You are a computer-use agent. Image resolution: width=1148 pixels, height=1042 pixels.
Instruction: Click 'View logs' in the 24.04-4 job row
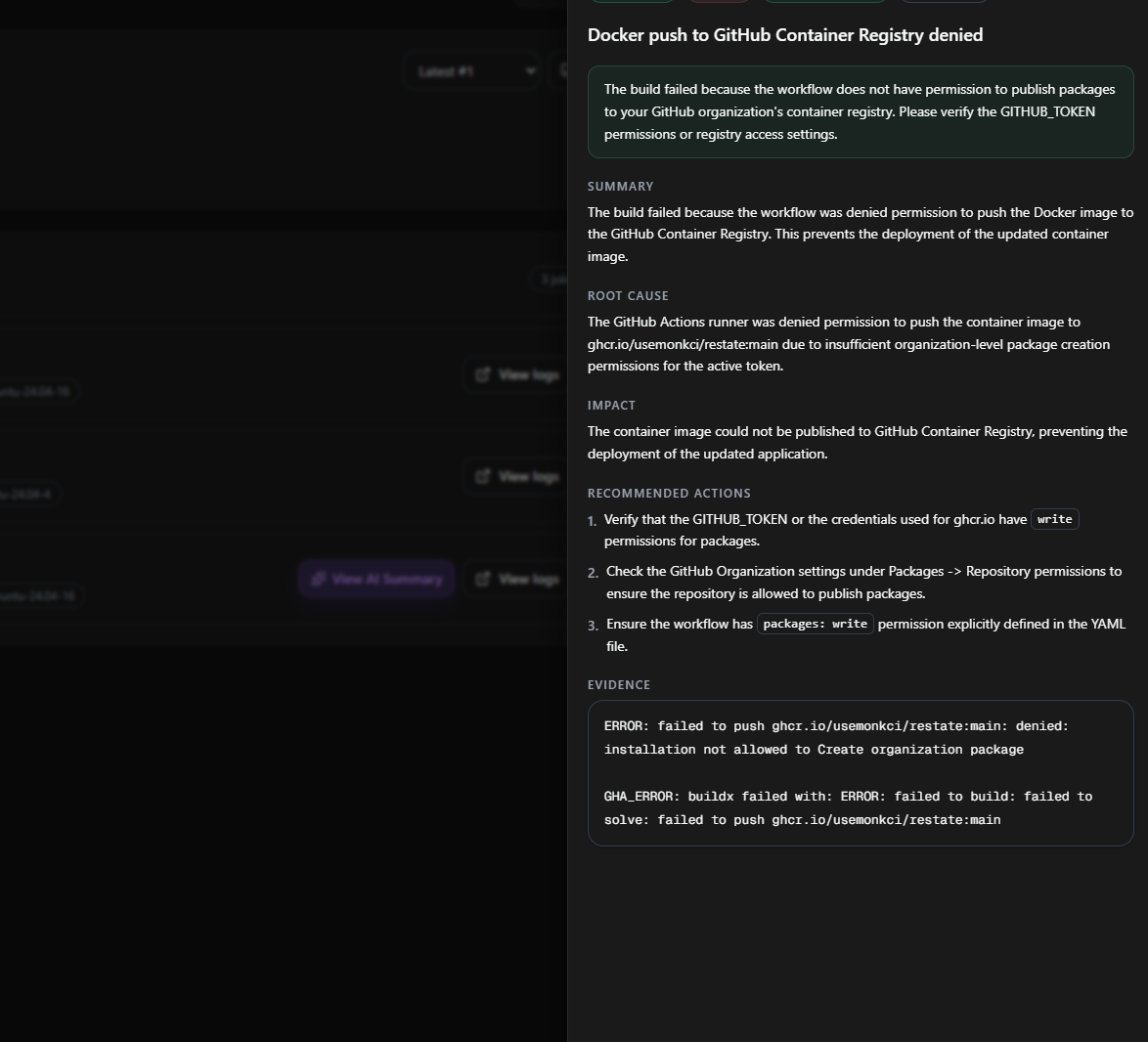point(517,476)
